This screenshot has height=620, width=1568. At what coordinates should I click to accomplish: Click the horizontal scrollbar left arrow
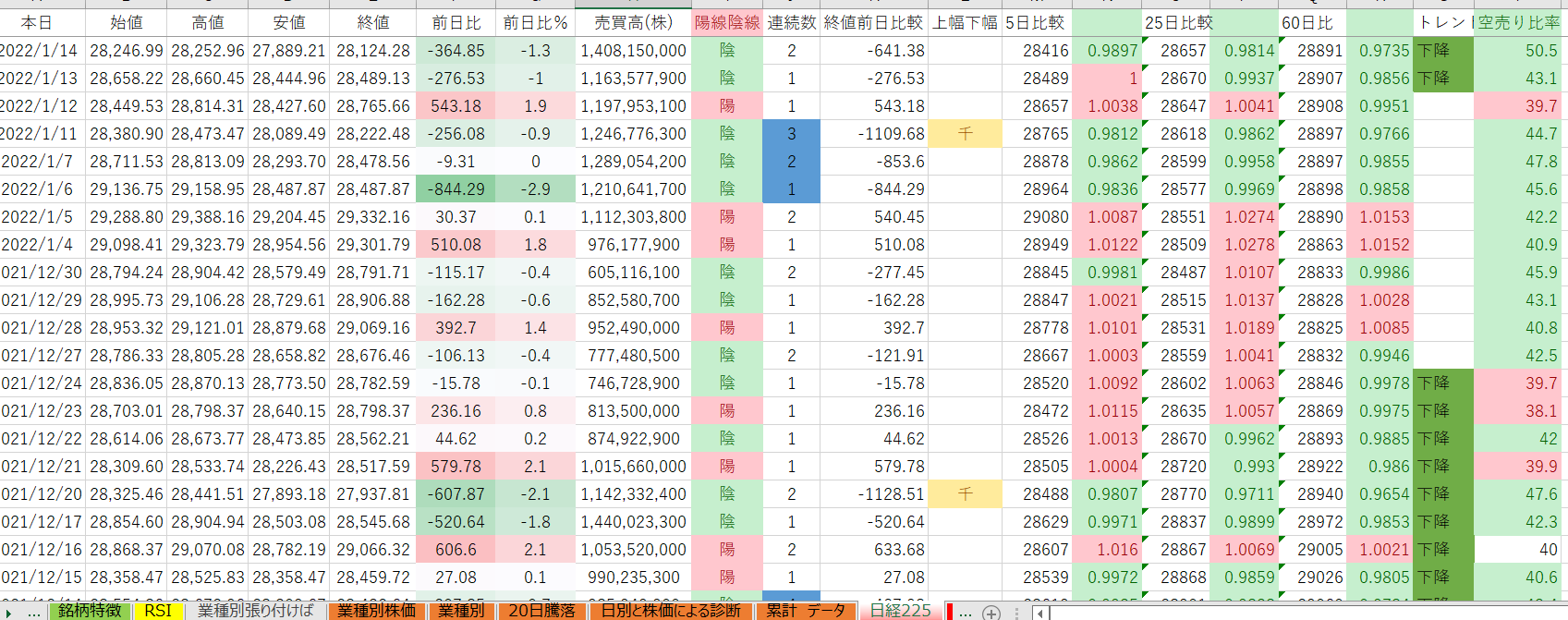1039,613
